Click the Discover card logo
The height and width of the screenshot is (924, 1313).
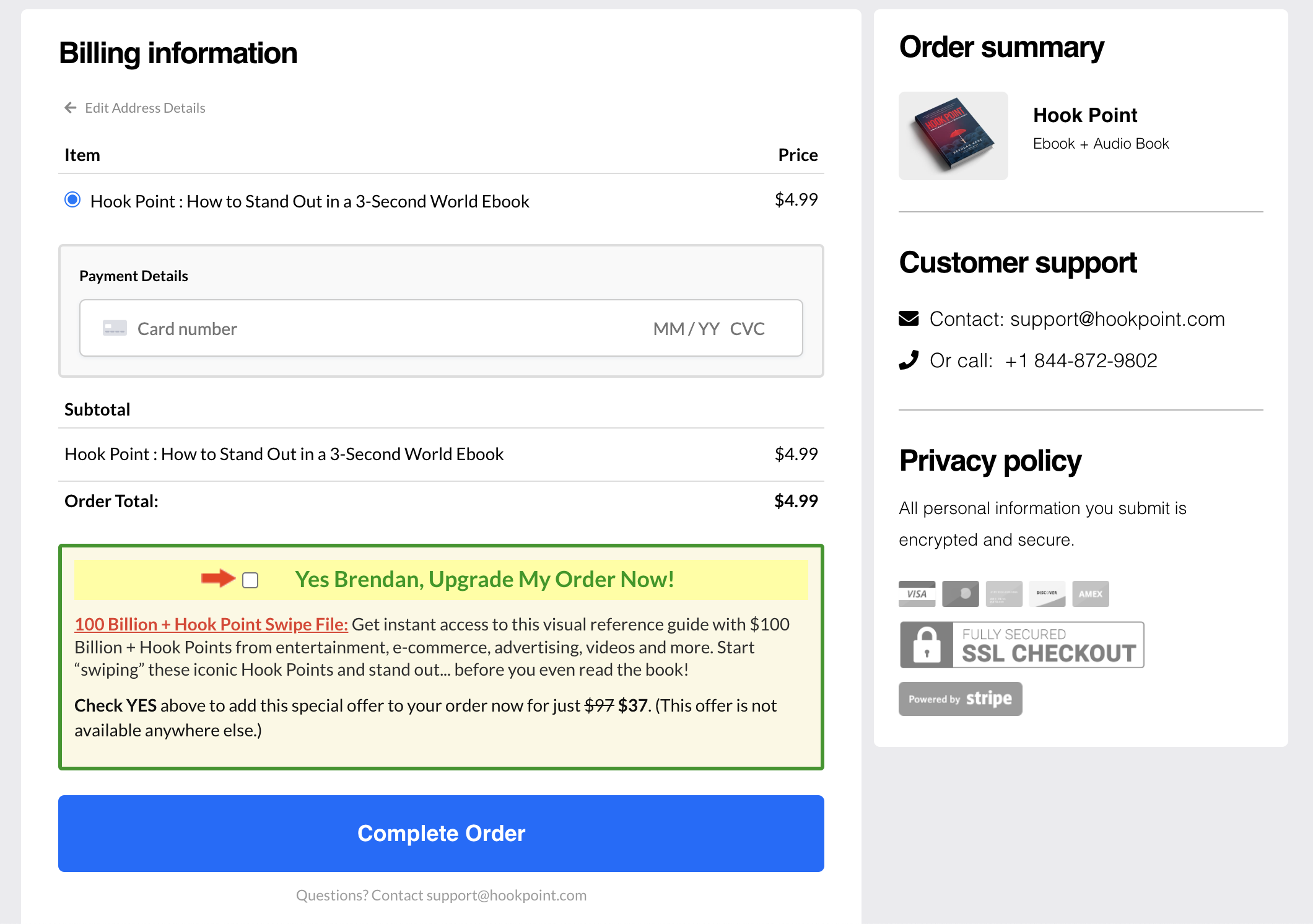point(1047,594)
